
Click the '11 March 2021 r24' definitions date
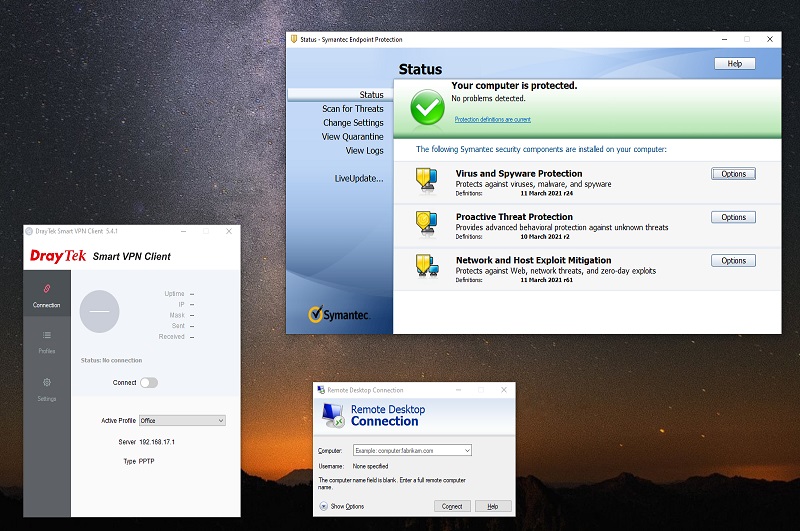pos(546,193)
